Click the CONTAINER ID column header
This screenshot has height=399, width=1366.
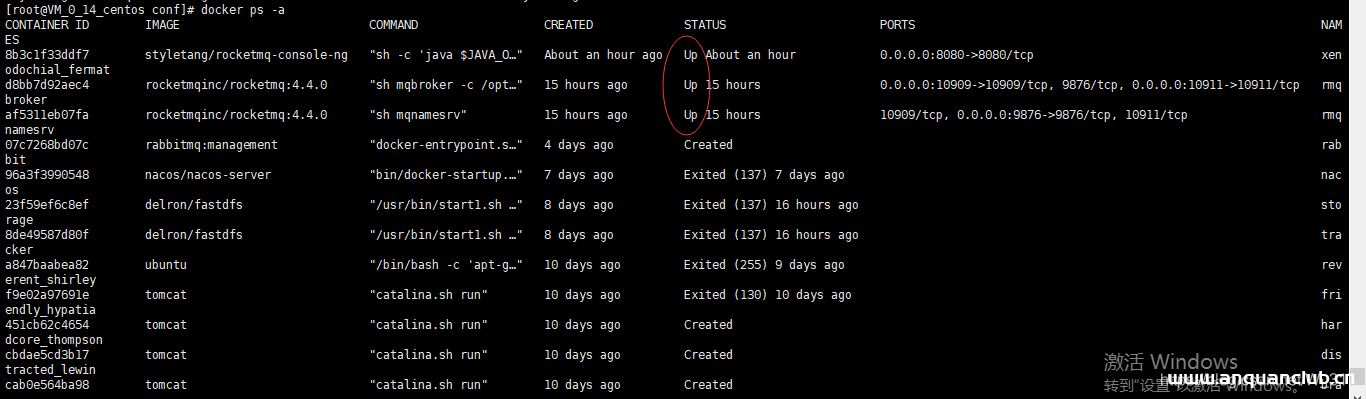pos(47,25)
